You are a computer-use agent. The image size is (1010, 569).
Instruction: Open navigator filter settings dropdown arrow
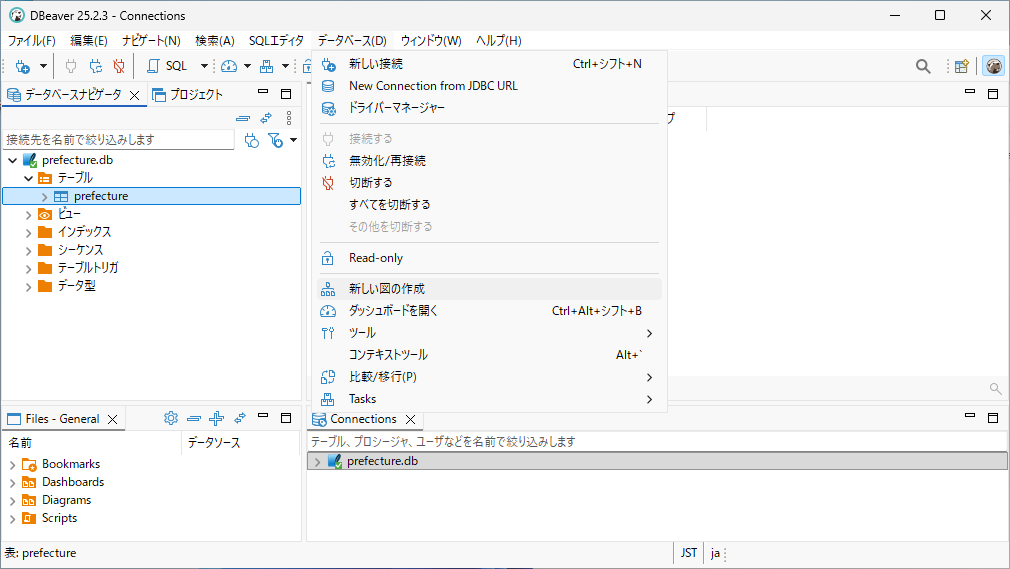pyautogui.click(x=294, y=140)
